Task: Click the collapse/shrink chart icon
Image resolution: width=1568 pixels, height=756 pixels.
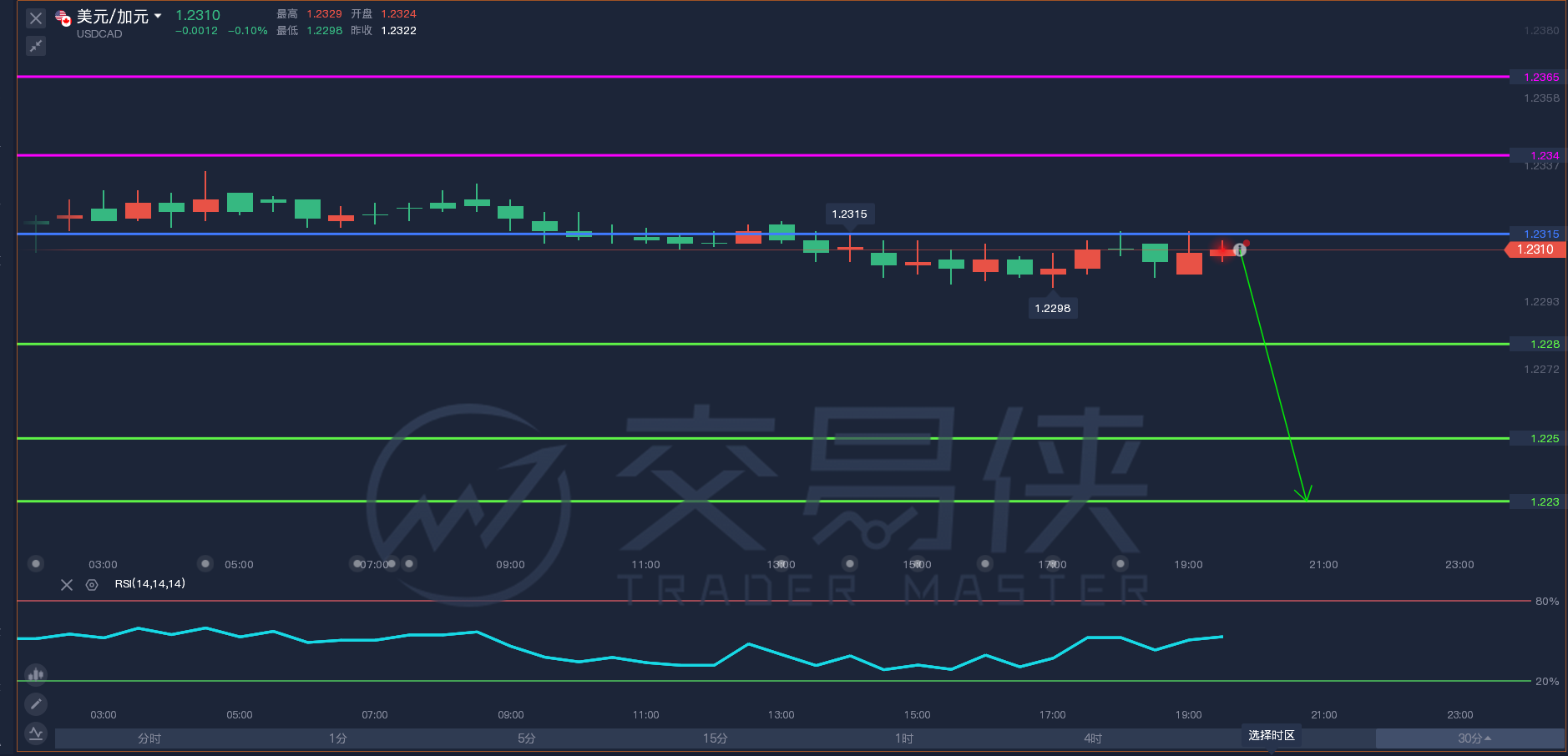Action: pos(35,46)
